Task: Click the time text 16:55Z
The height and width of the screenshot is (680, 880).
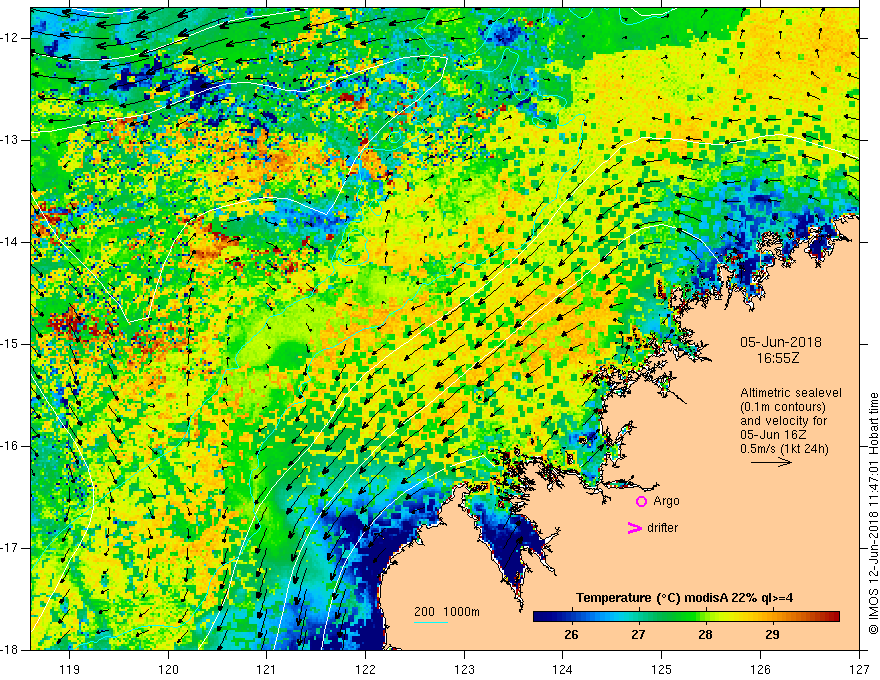Action: (777, 358)
